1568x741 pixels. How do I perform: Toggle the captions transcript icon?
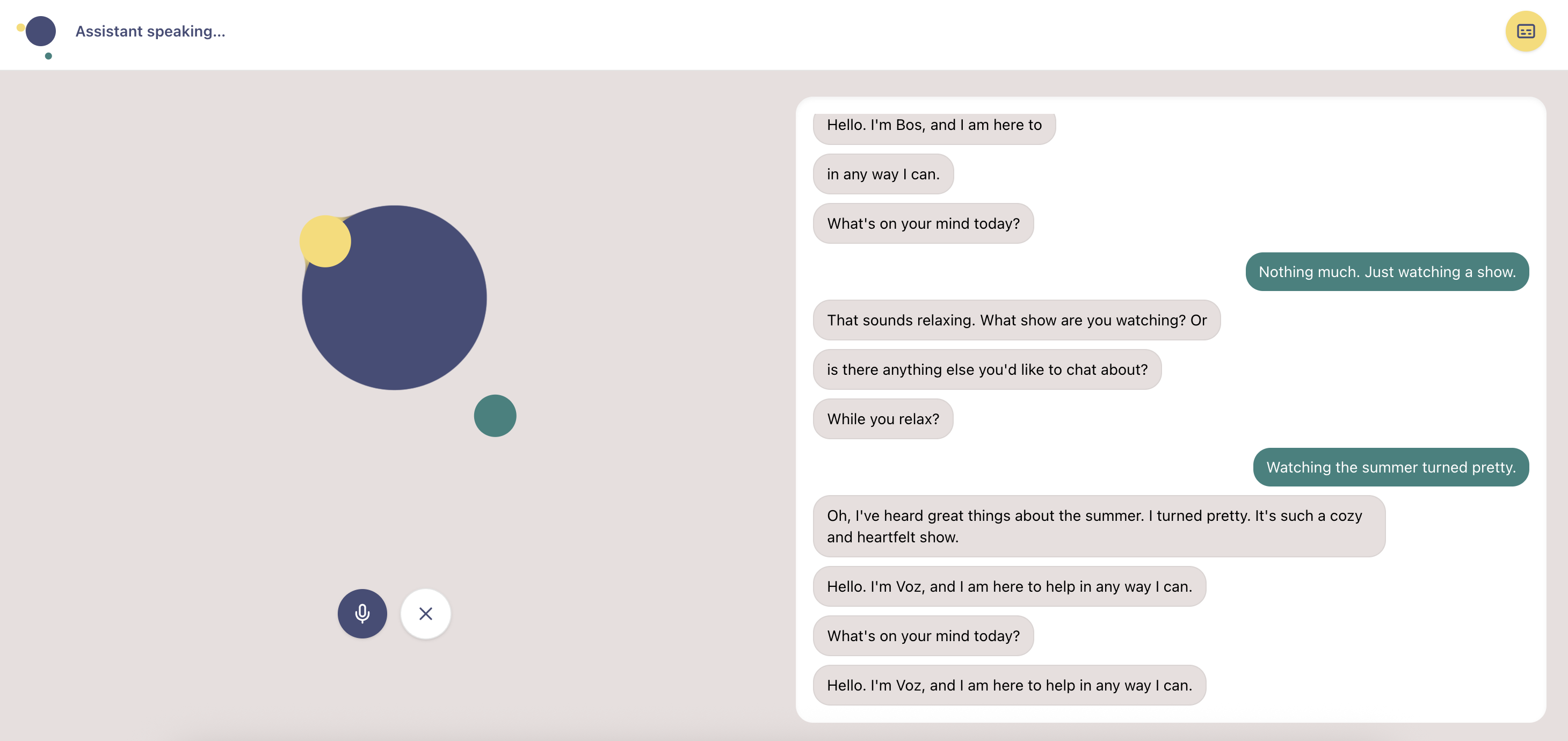1526,31
